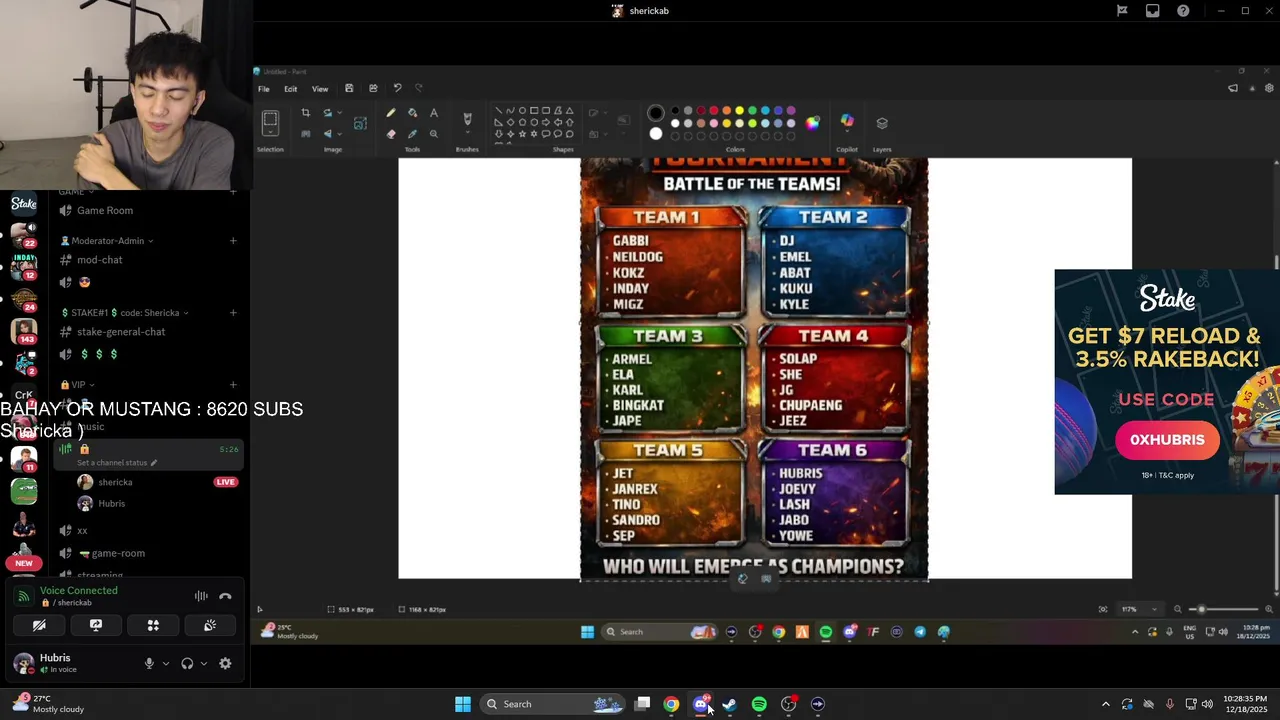
Task: Undo the last action in Paint
Action: click(397, 89)
